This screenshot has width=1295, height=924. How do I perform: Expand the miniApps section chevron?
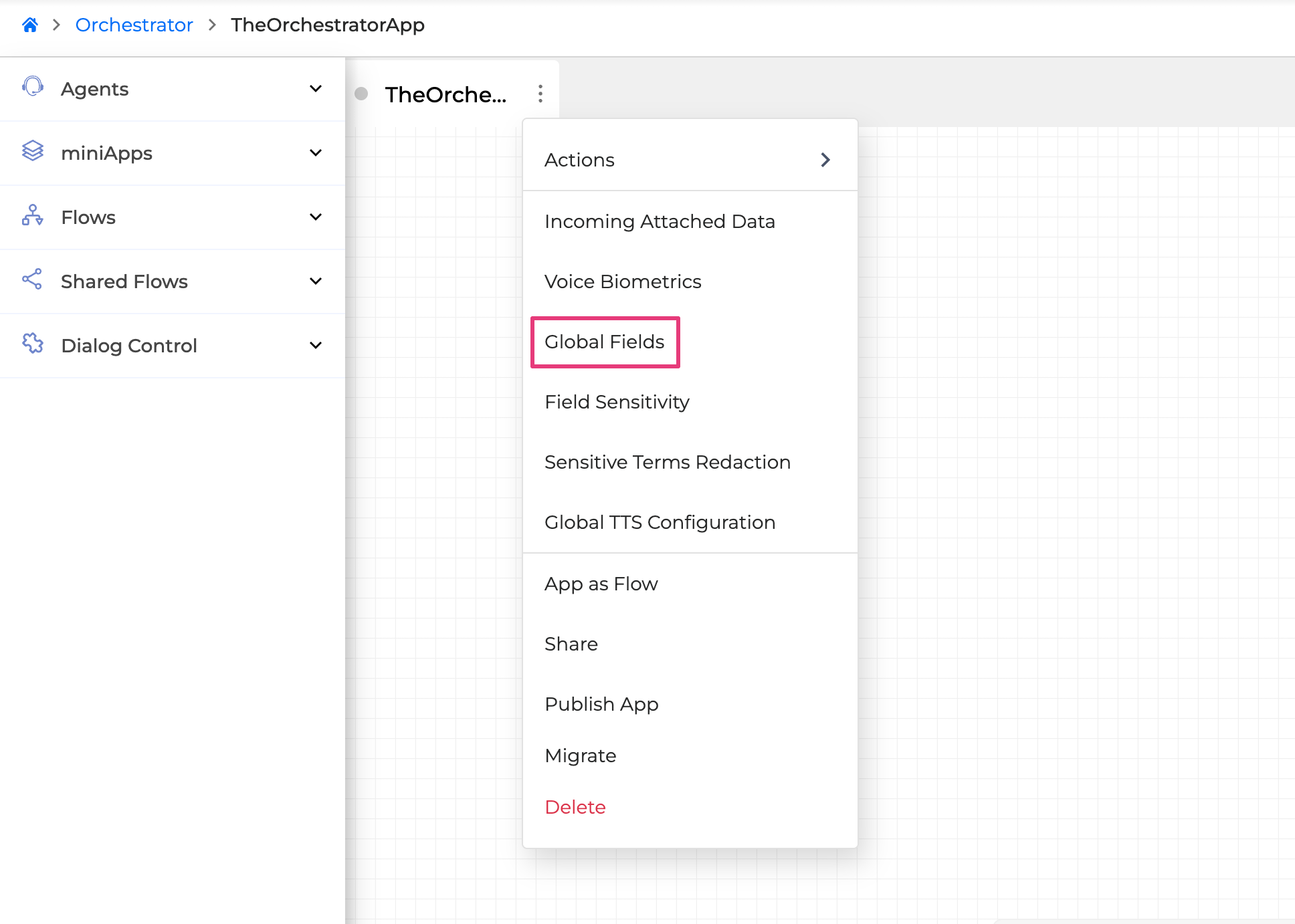(x=316, y=153)
